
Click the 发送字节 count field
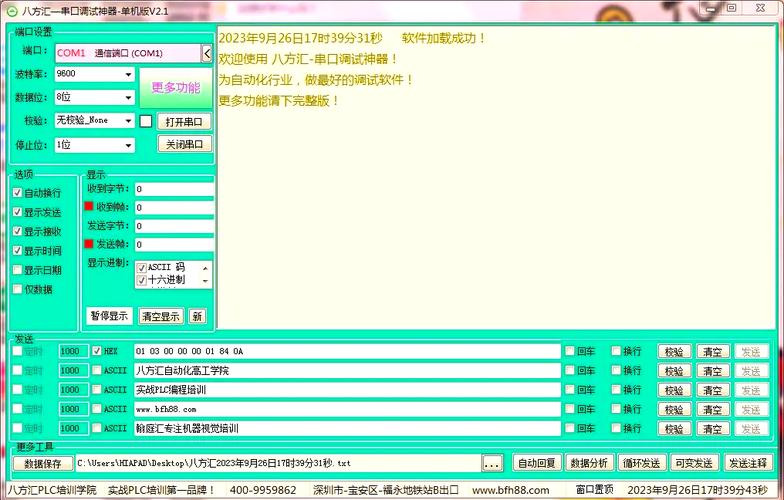174,226
